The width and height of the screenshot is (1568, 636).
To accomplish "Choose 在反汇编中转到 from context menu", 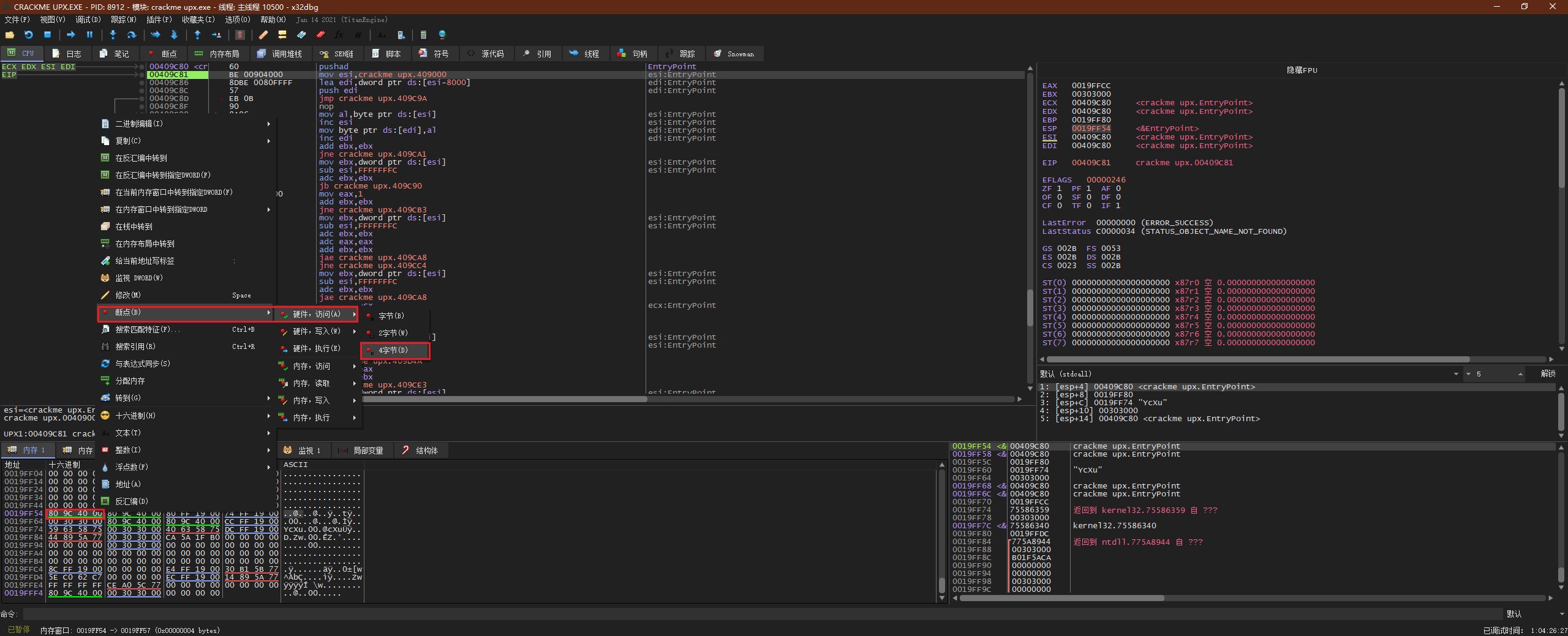I will (x=141, y=158).
